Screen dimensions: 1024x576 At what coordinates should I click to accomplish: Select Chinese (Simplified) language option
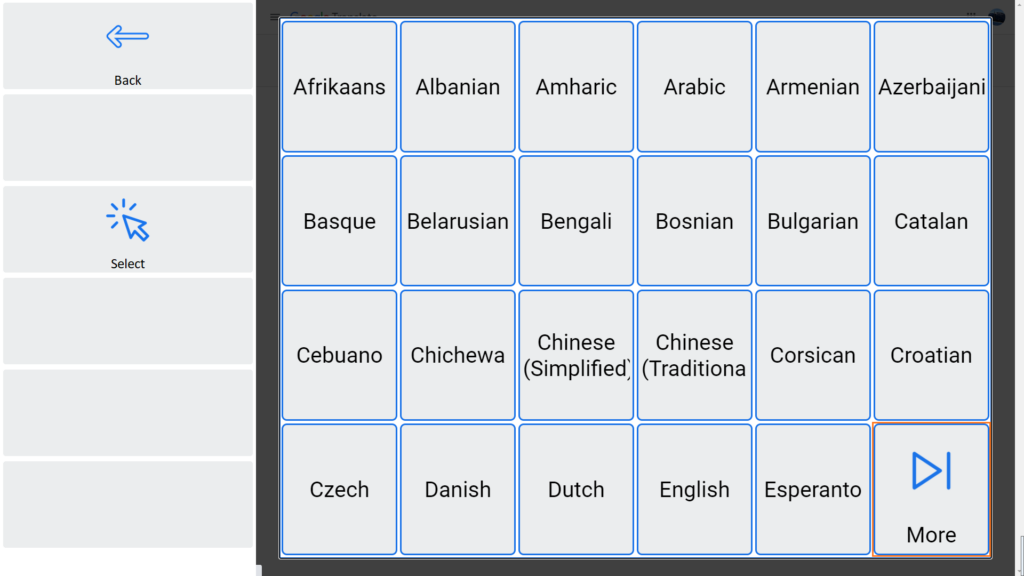pos(576,355)
